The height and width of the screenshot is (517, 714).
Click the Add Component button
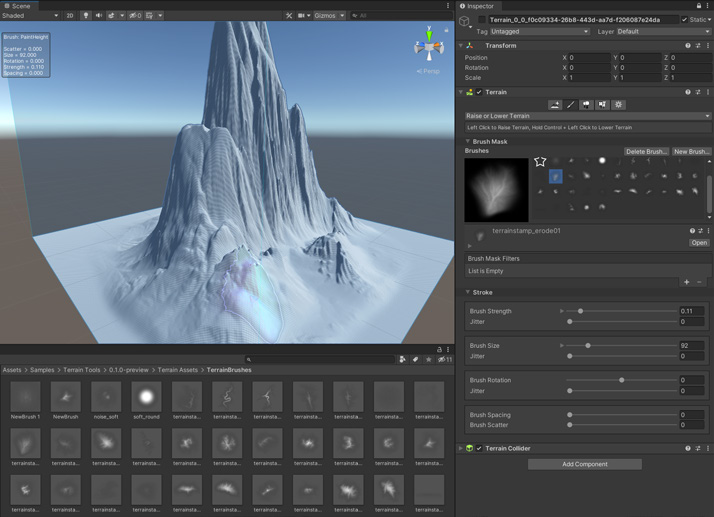pyautogui.click(x=585, y=464)
